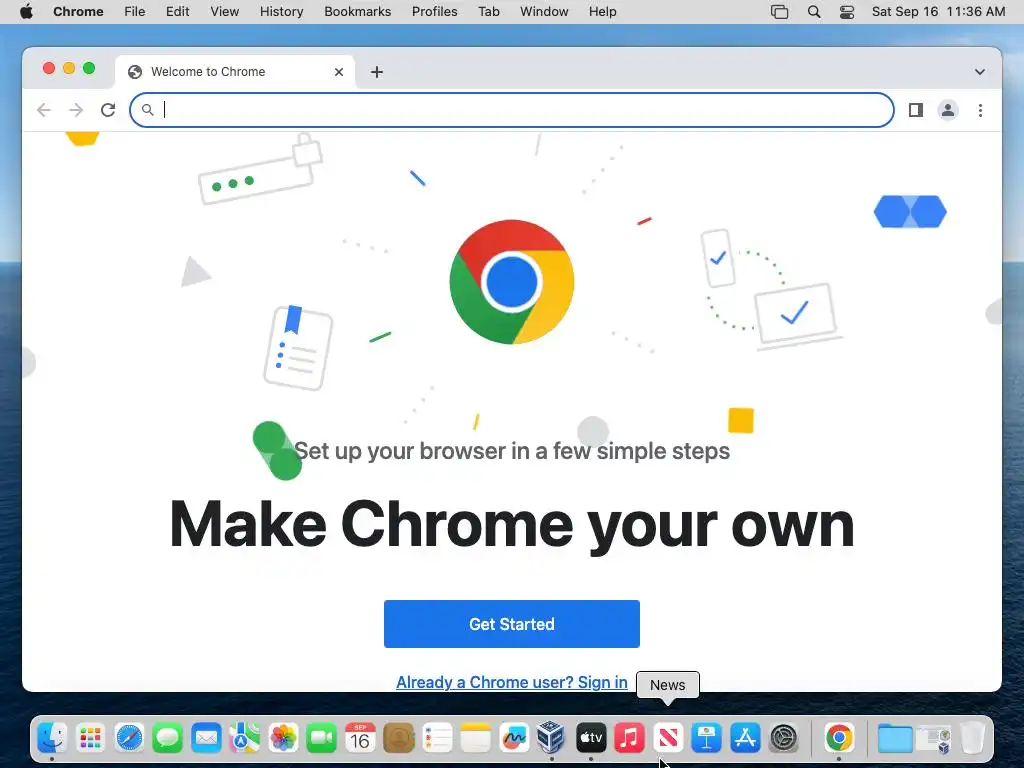
Task: Expand the tab search chevron
Action: tap(980, 72)
